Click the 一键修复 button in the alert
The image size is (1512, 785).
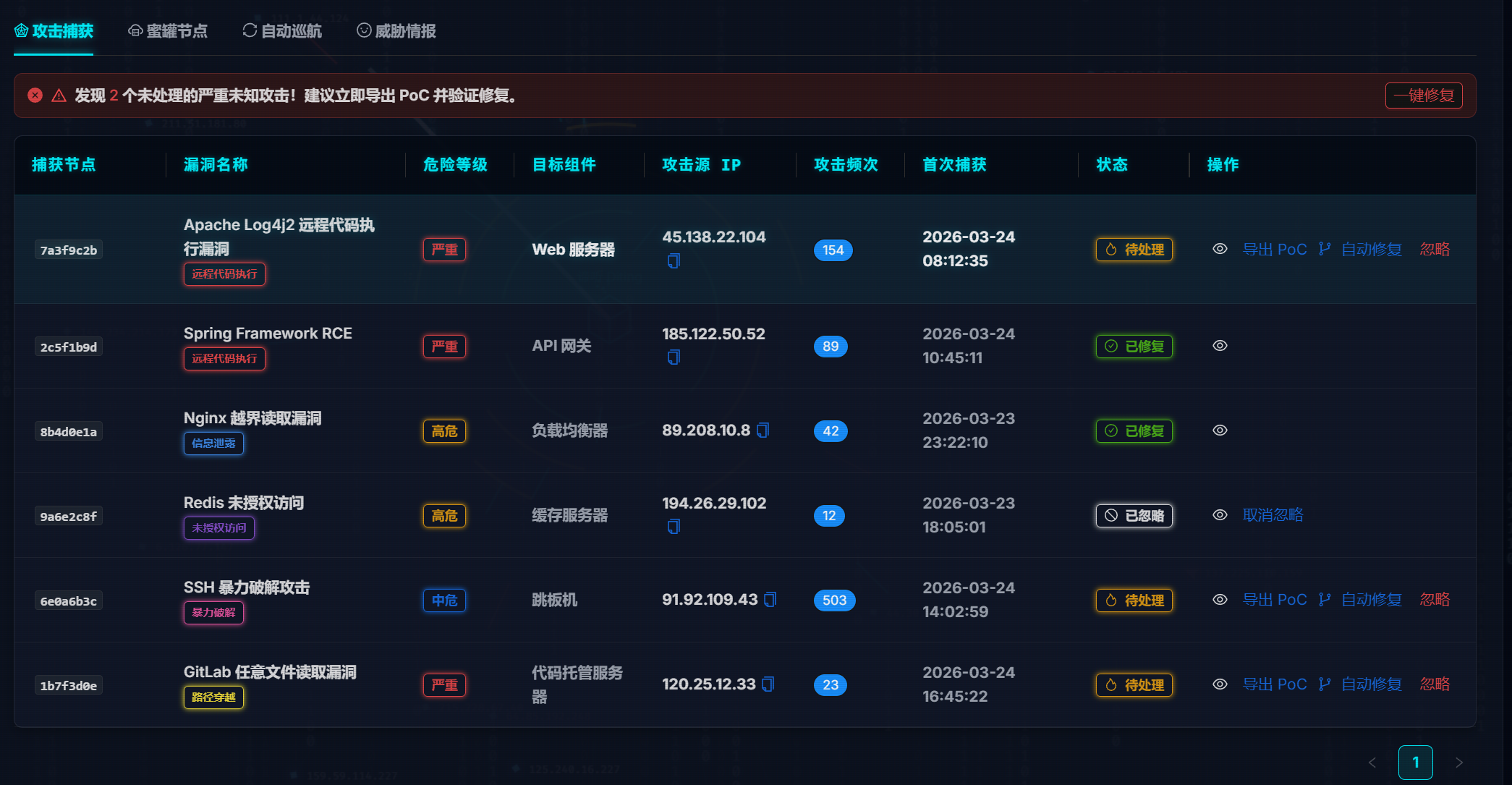pyautogui.click(x=1424, y=96)
